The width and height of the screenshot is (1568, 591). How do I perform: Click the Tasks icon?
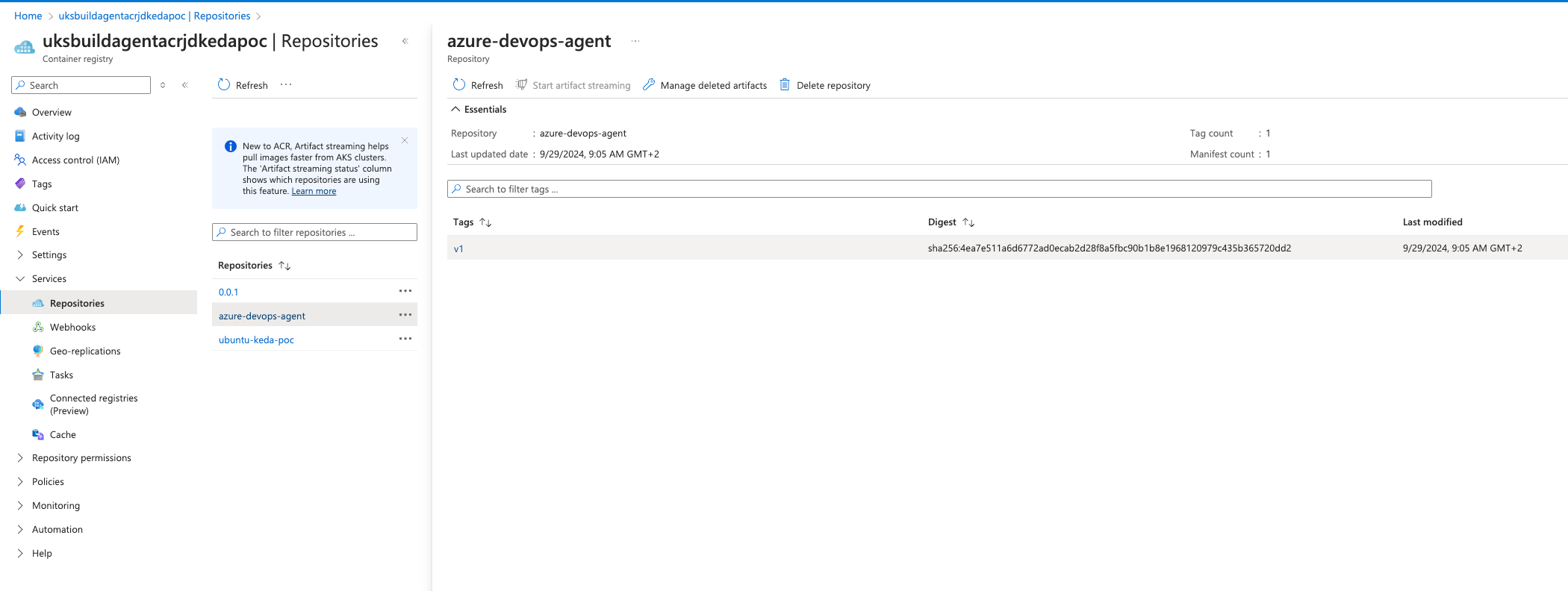coord(38,375)
